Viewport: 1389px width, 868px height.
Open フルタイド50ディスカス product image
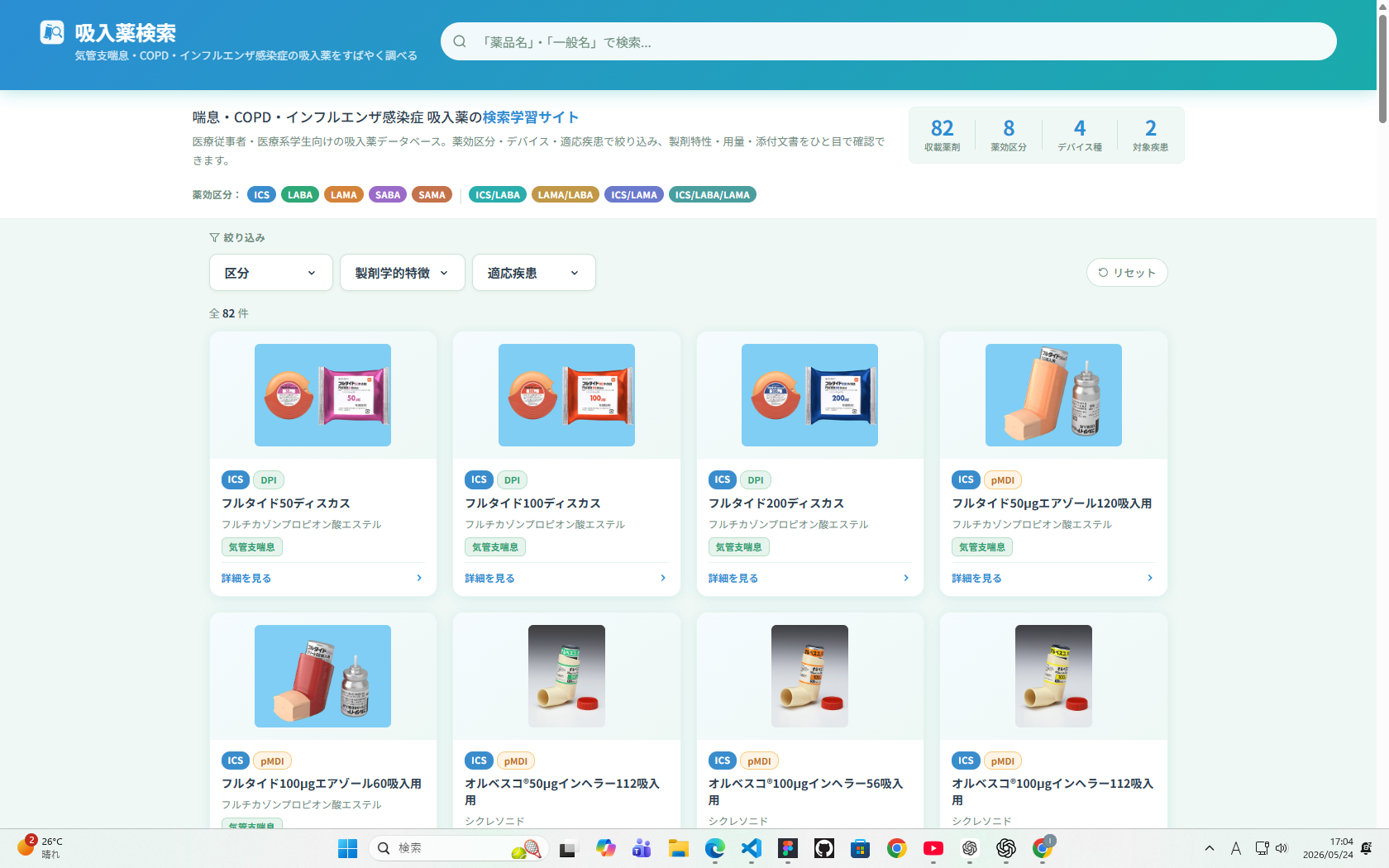coord(322,395)
